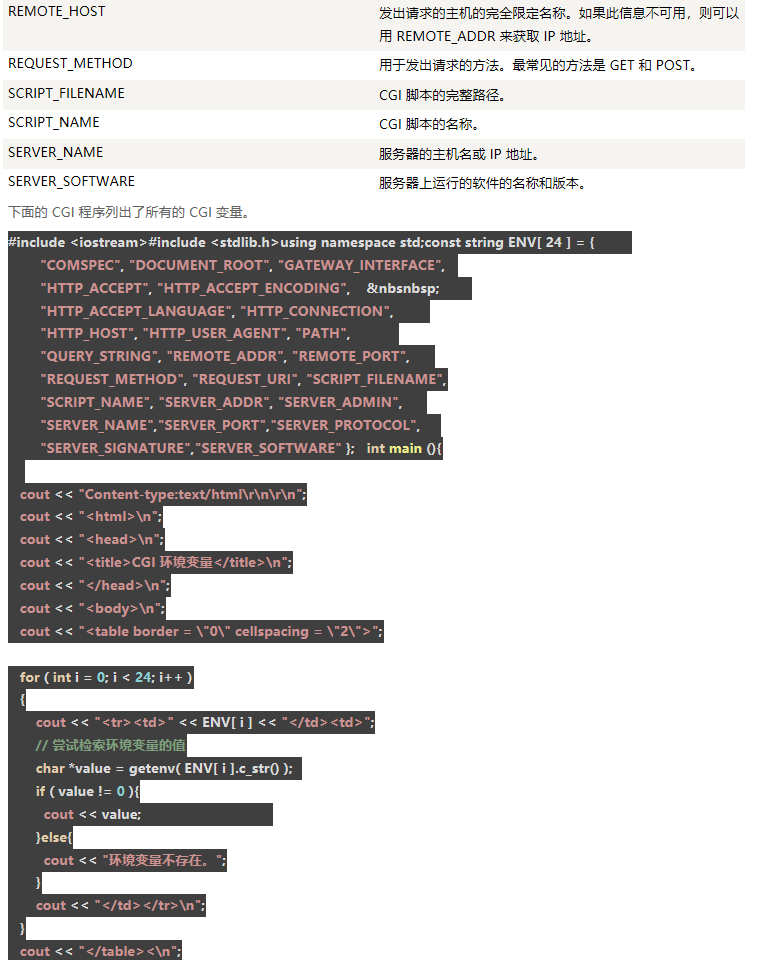764x960 pixels.
Task: Click the cout "<head>\n" line
Action: [92, 540]
